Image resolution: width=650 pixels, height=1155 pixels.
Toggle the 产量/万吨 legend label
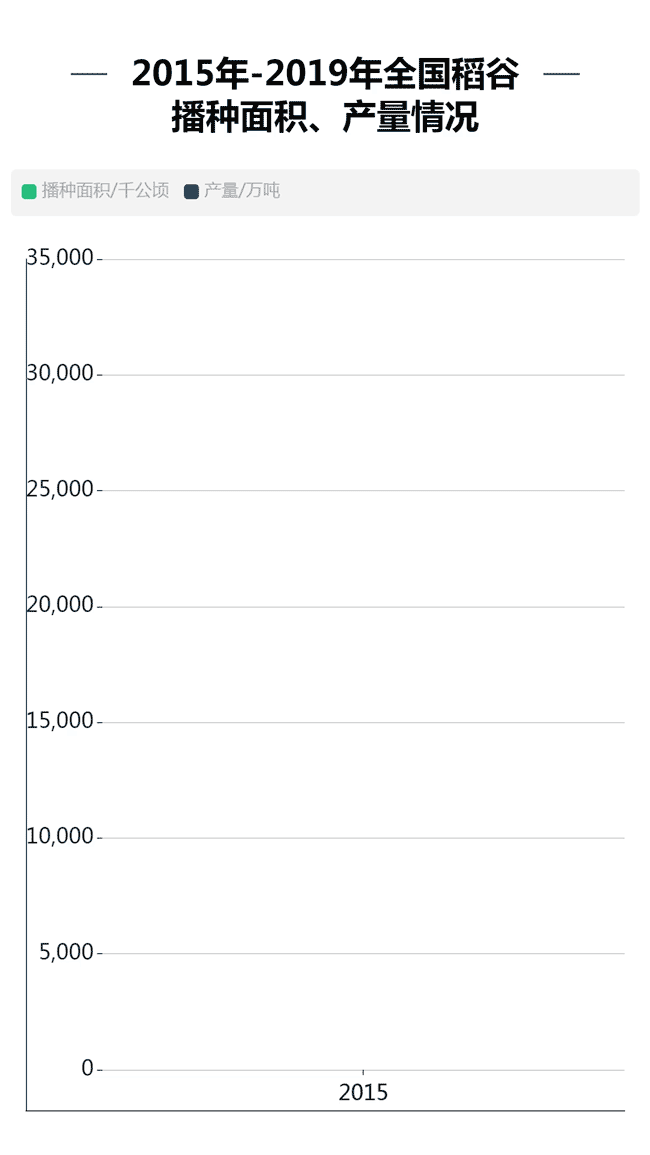(x=242, y=191)
